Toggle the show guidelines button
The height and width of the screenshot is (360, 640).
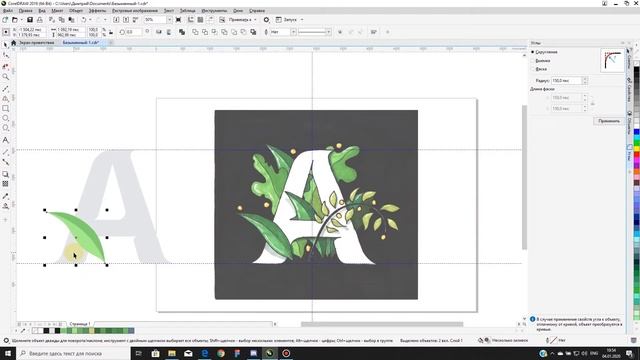tap(210, 20)
